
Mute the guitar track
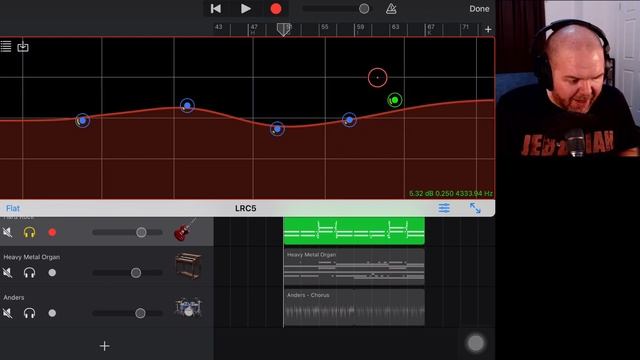7,232
